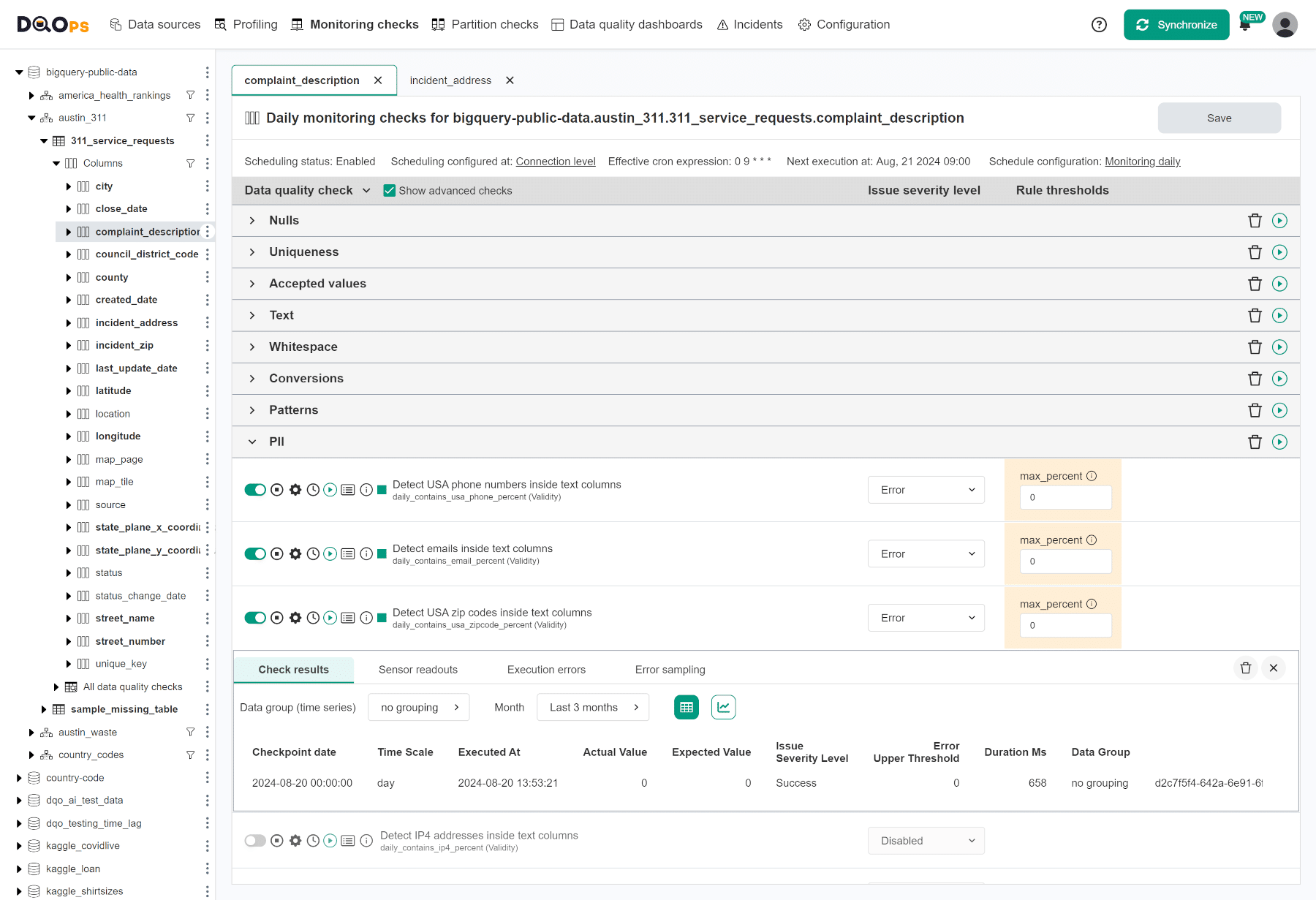The width and height of the screenshot is (1316, 900).
Task: Close the complaint_description tab
Action: point(378,80)
